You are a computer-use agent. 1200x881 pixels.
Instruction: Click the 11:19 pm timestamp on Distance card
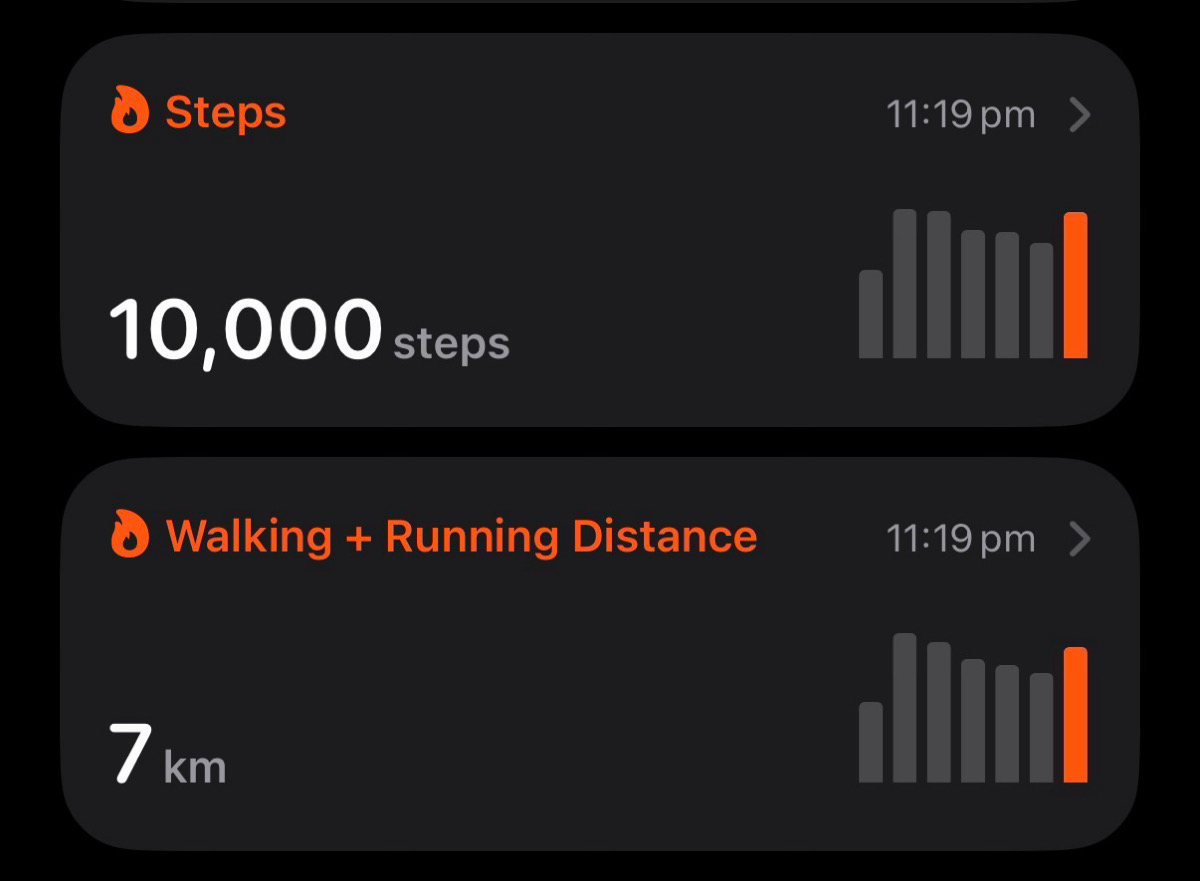(960, 540)
